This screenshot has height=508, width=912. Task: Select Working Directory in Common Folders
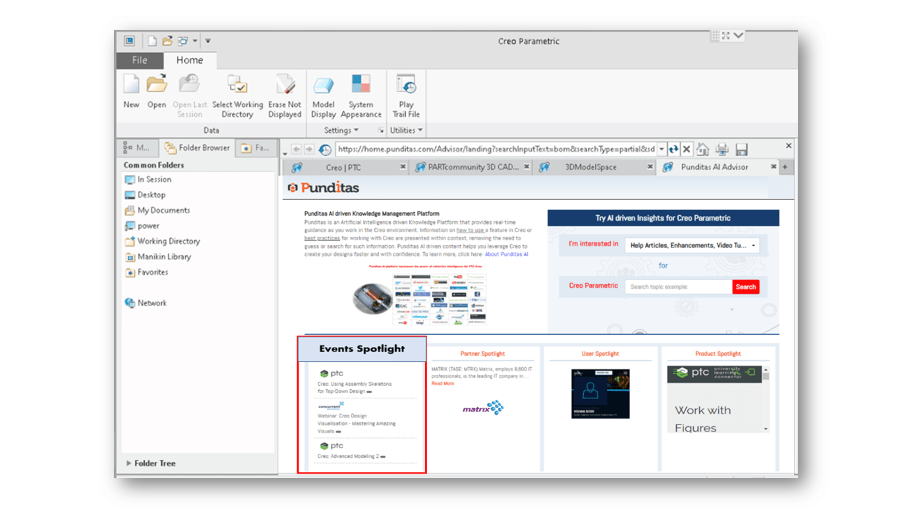(168, 241)
